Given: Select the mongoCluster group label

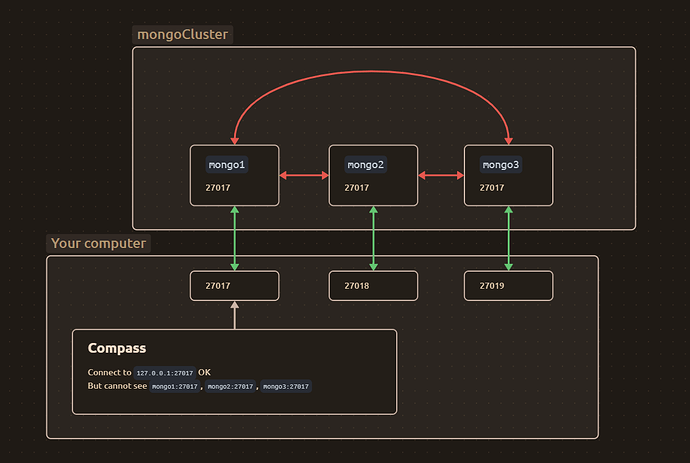Looking at the screenshot, I should point(183,35).
